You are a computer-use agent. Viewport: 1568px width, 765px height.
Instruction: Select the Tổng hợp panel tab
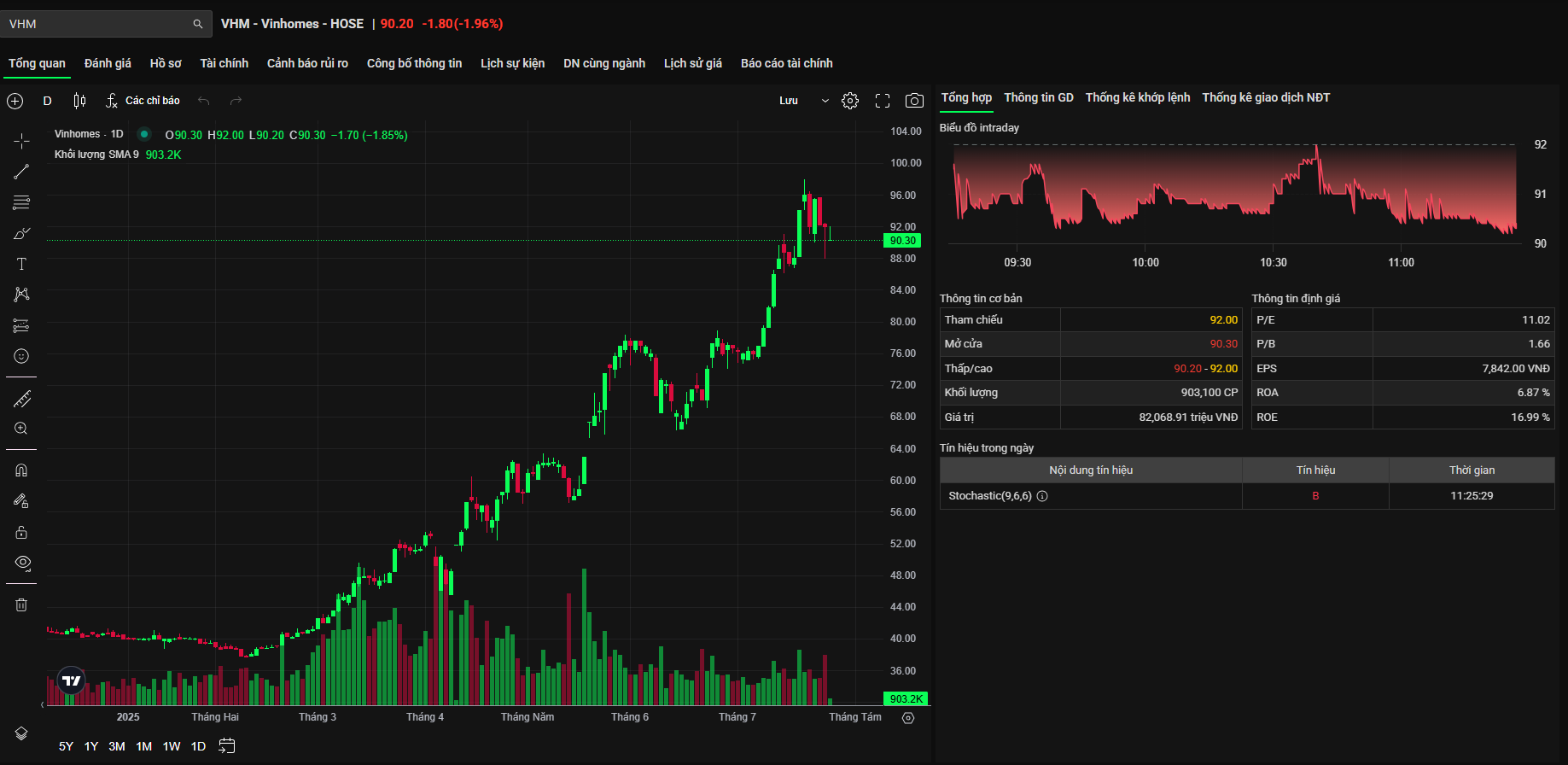966,97
